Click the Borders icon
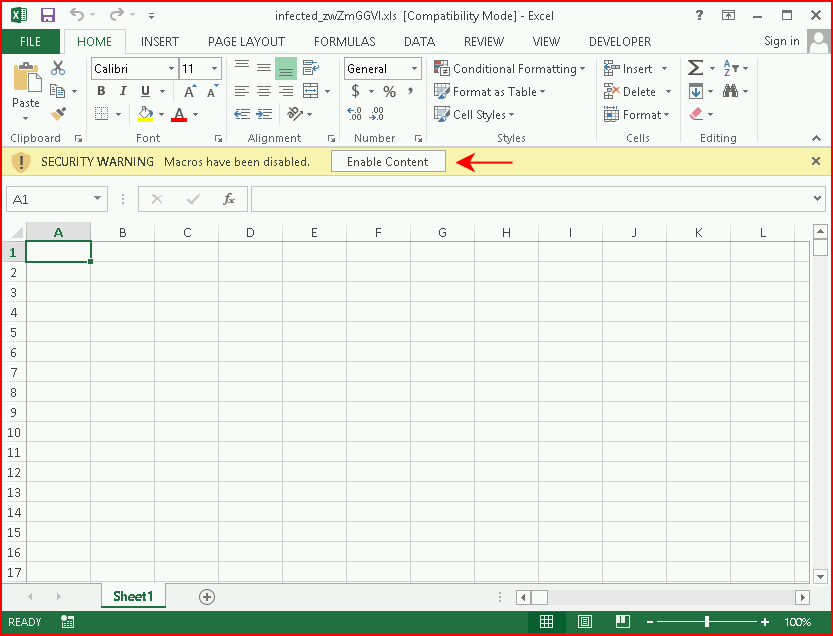The height and width of the screenshot is (636, 833). (x=101, y=114)
